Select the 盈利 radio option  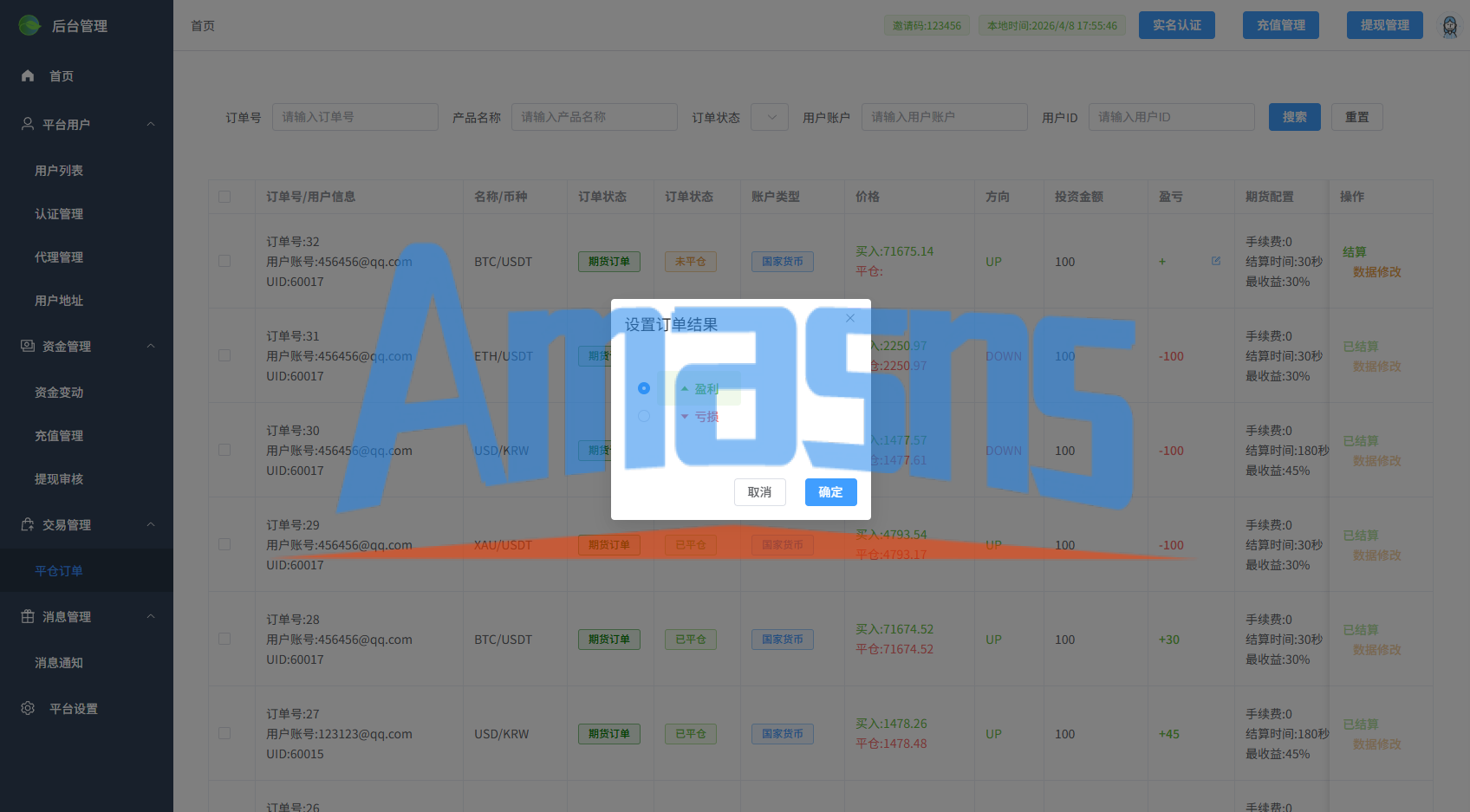(x=644, y=388)
